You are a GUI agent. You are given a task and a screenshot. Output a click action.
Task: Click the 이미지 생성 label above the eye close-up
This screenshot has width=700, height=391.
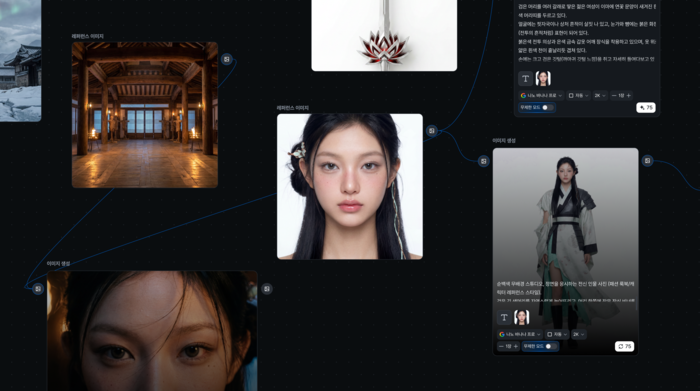click(x=58, y=263)
